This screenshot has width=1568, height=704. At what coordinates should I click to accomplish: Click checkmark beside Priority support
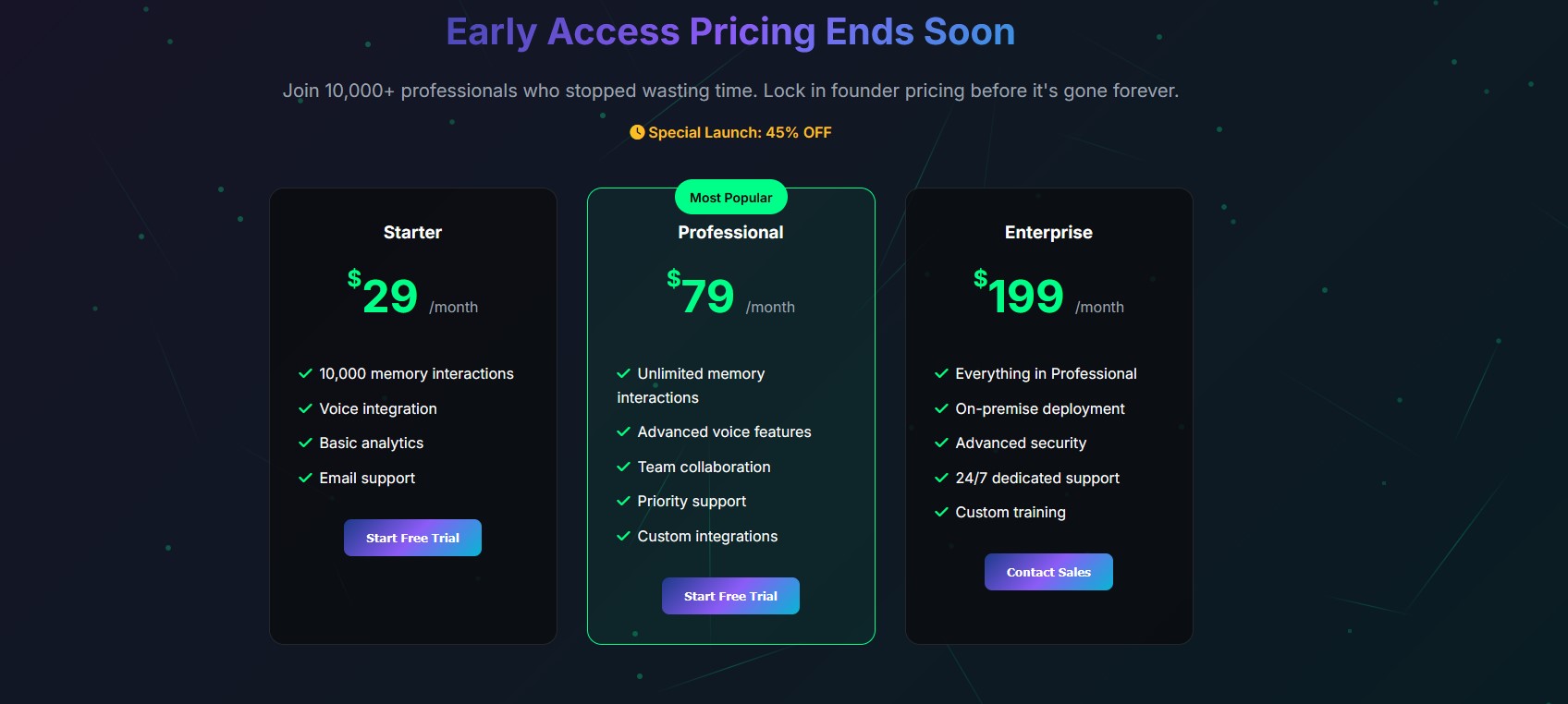[623, 501]
